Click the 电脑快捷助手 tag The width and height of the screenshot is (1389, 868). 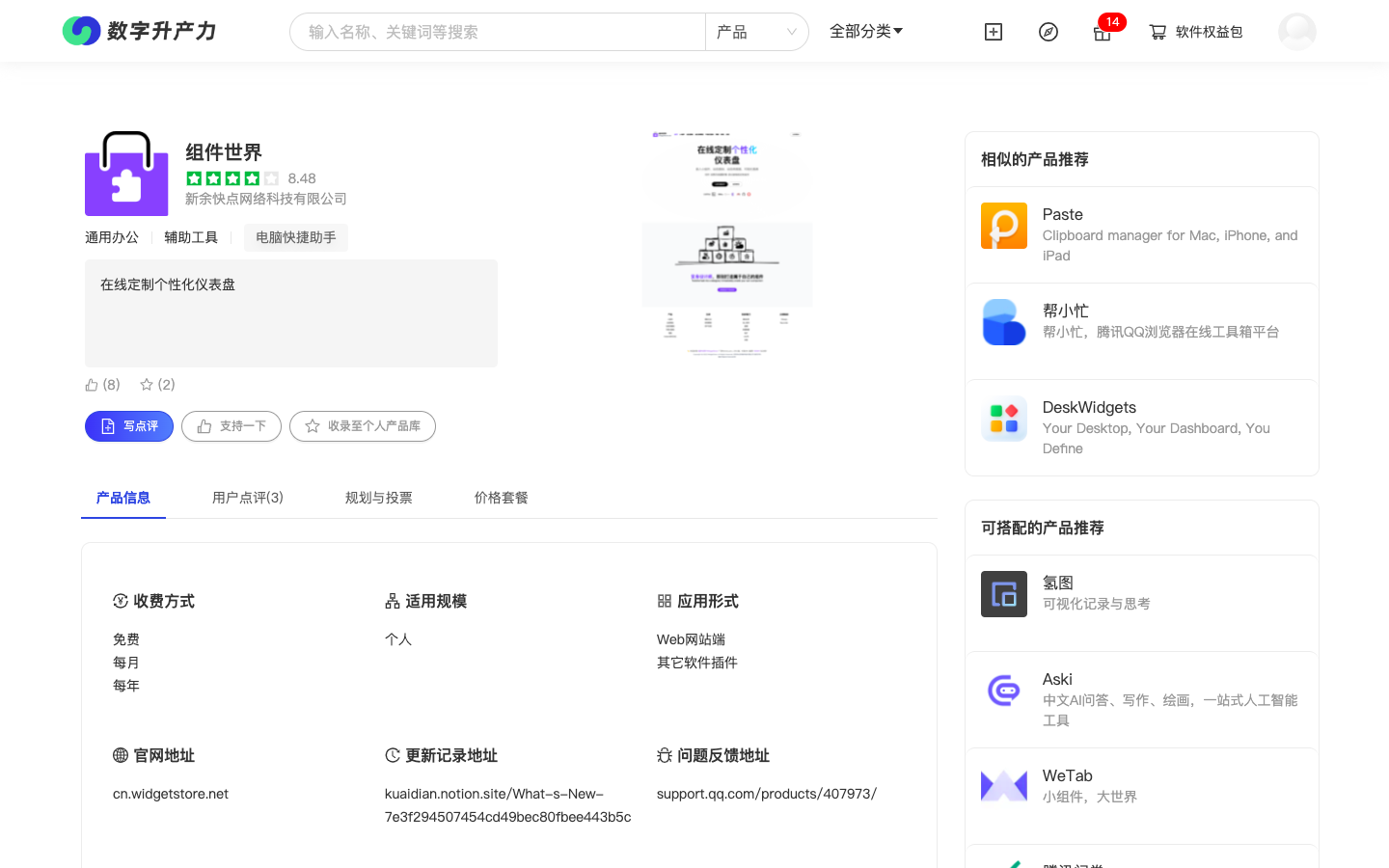[x=296, y=237]
